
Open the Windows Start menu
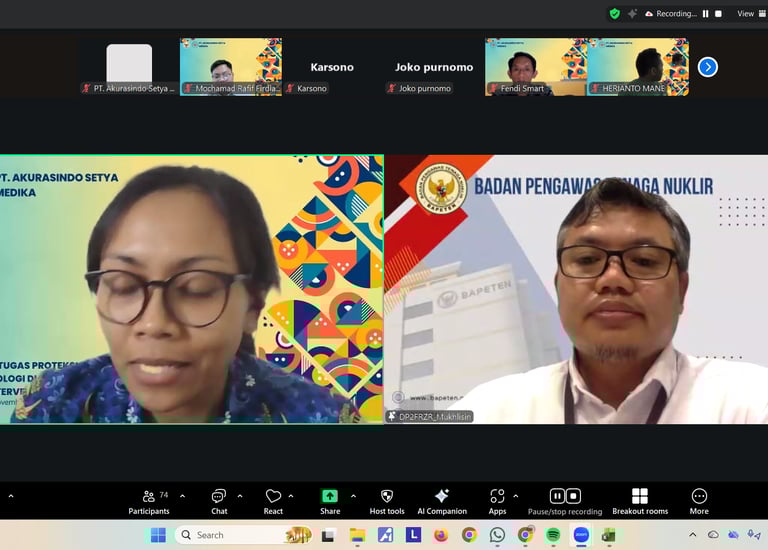pyautogui.click(x=158, y=535)
